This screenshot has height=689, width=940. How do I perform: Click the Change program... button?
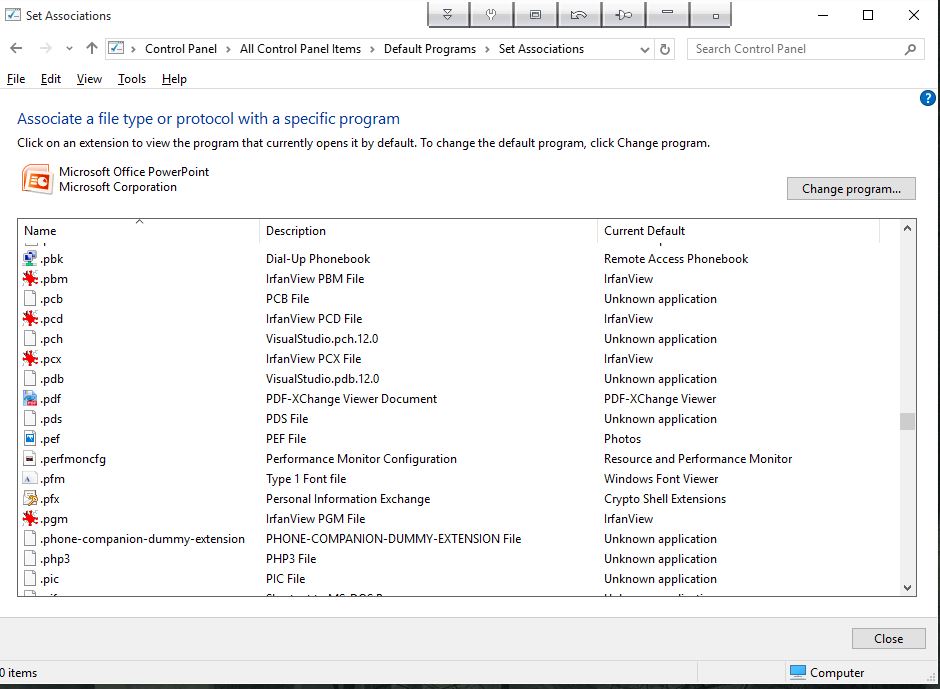(x=851, y=189)
